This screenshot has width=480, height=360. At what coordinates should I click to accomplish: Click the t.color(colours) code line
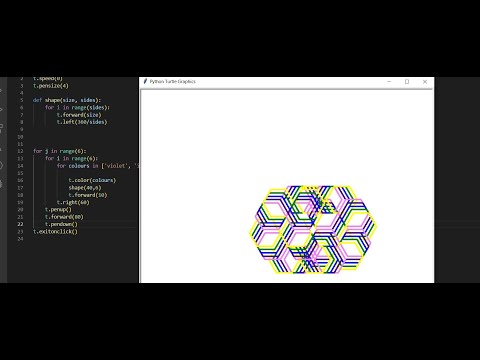(92, 180)
